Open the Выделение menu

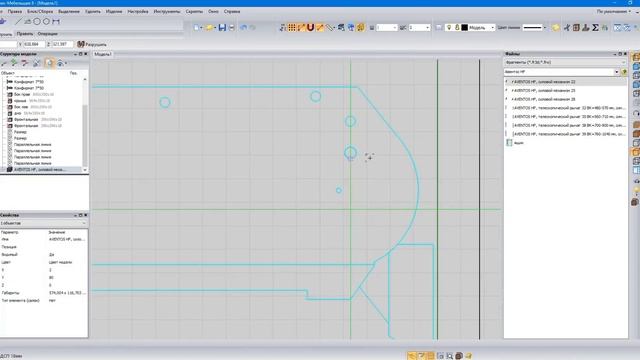pyautogui.click(x=69, y=11)
